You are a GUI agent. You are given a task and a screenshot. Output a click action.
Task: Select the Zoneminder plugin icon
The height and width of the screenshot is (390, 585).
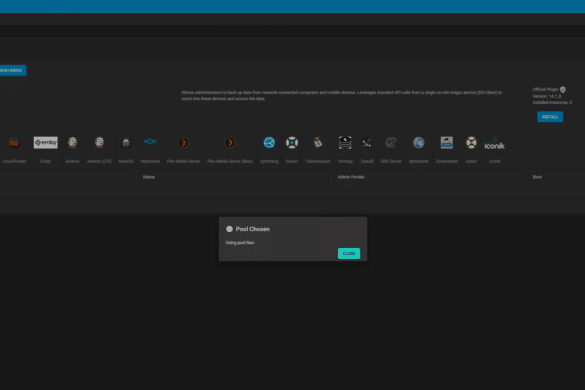click(447, 143)
